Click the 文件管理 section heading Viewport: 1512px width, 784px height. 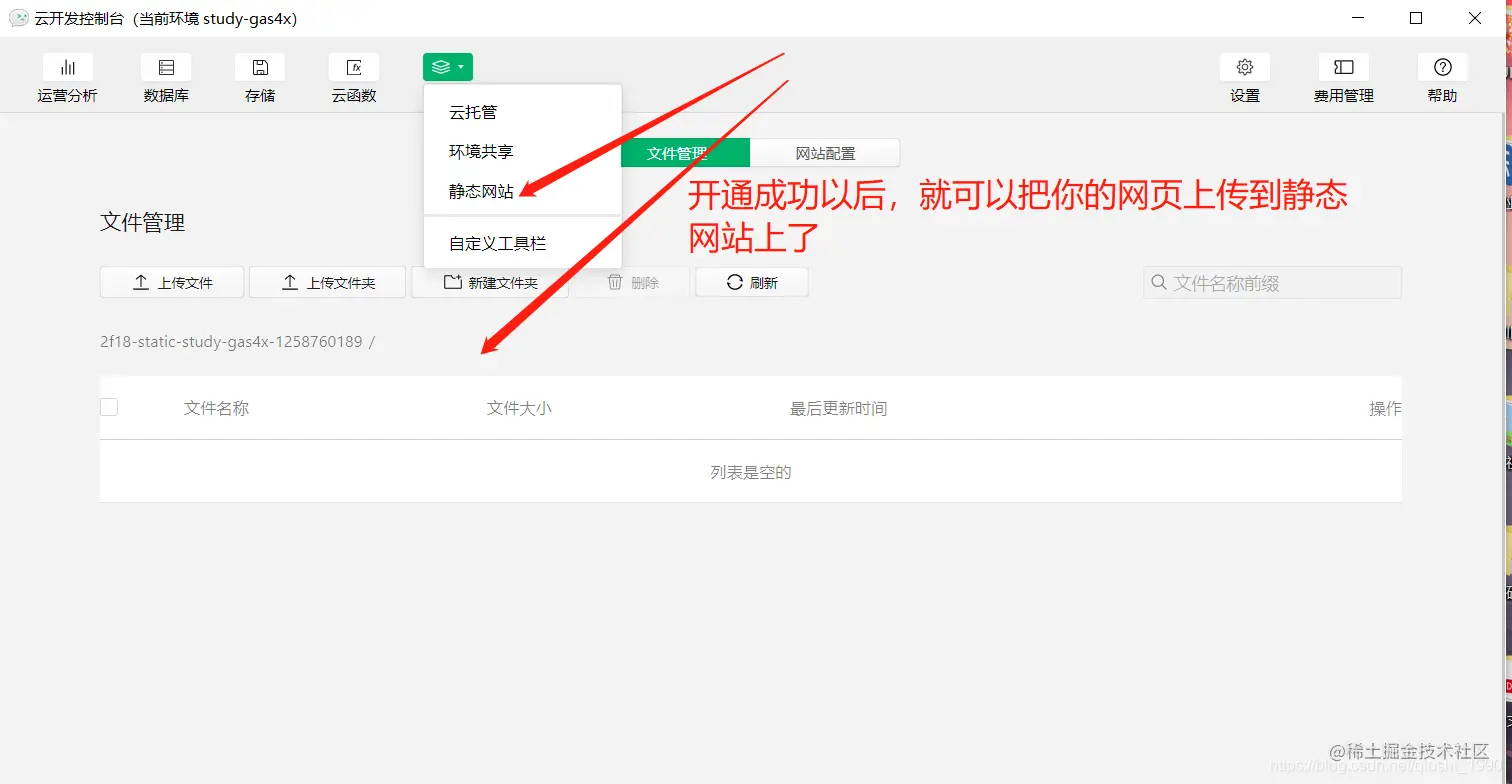(x=142, y=223)
